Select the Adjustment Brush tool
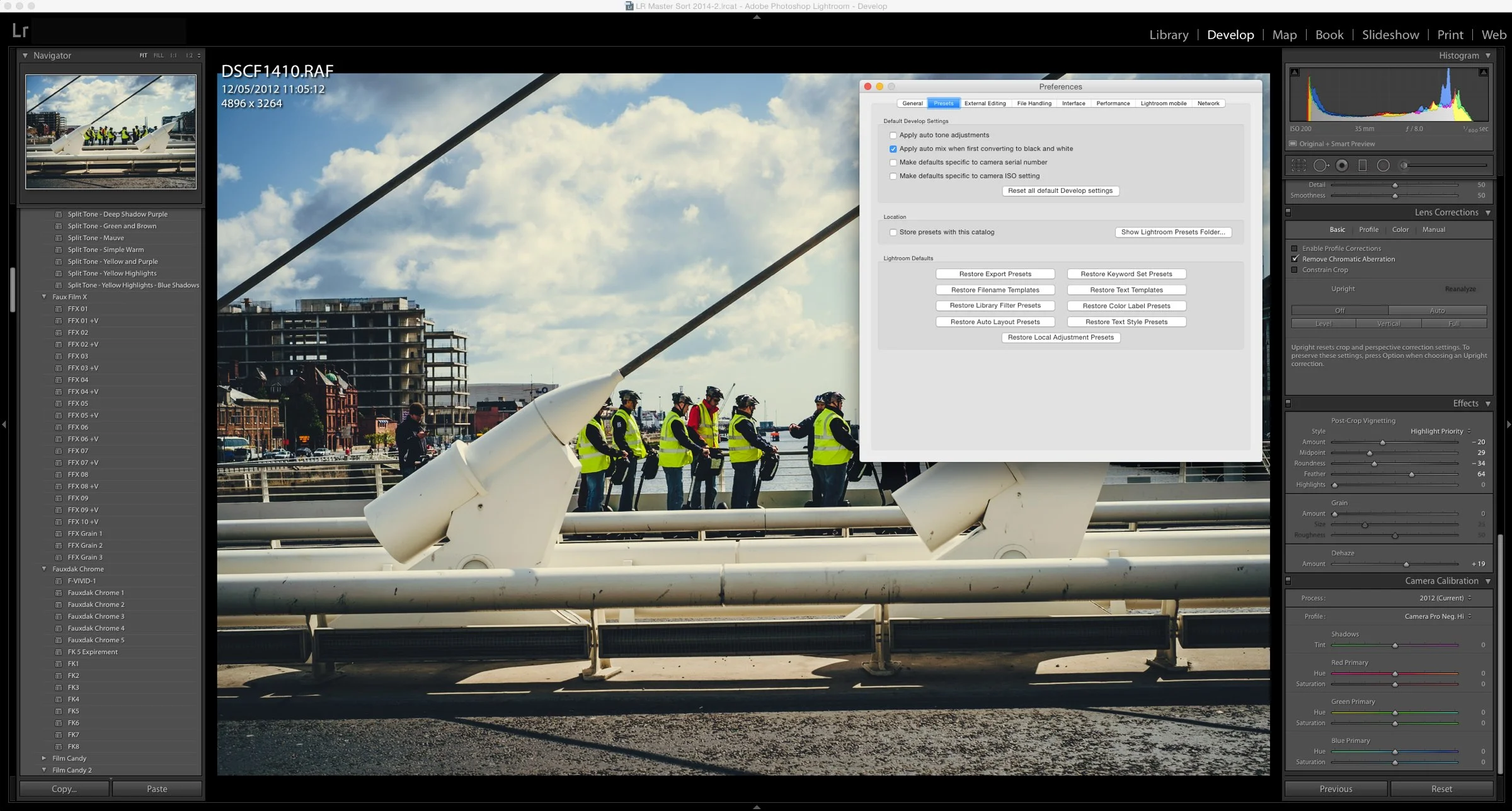1512x811 pixels. 1405,165
